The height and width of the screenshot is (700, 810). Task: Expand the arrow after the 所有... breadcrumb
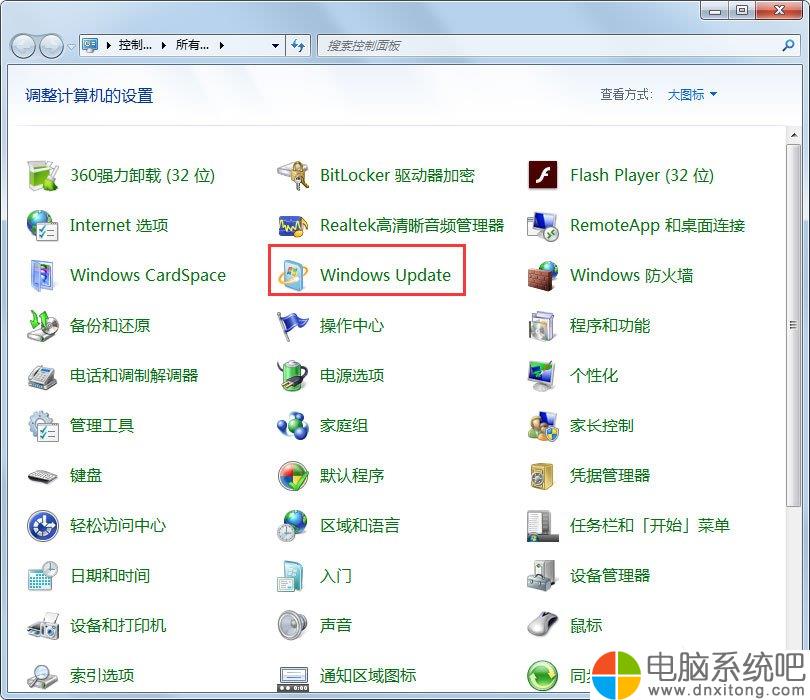(x=222, y=45)
